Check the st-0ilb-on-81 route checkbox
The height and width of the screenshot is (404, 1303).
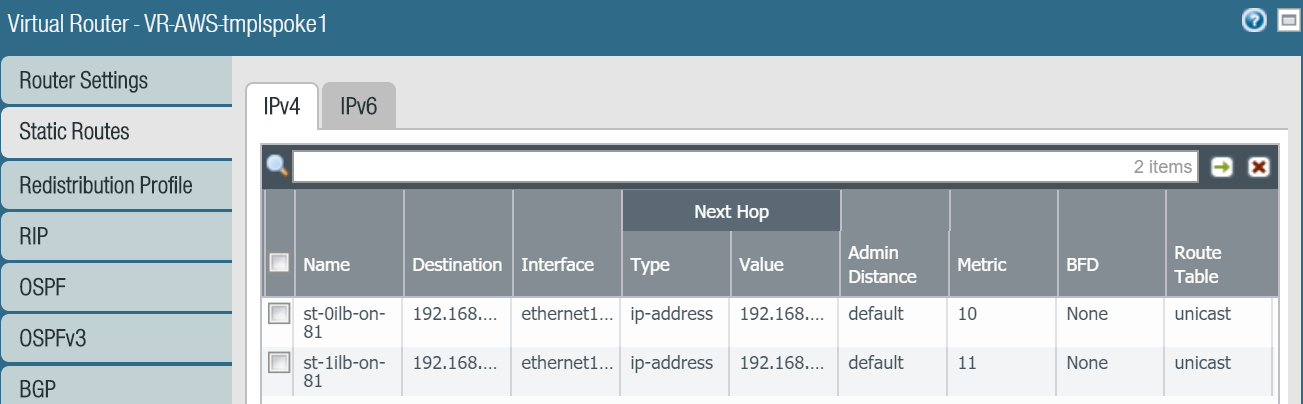[279, 314]
